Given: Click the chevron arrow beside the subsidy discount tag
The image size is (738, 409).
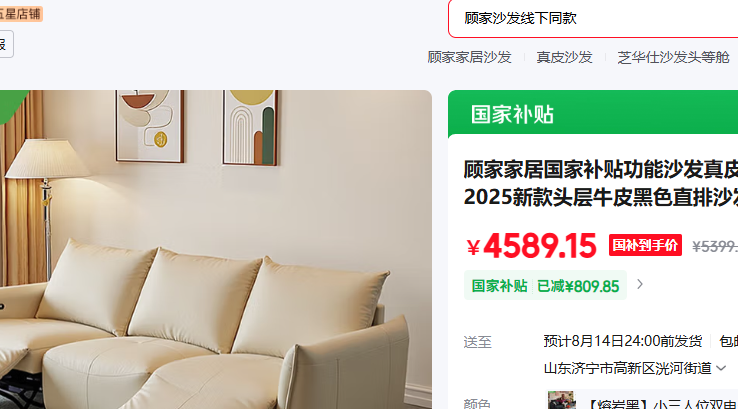Looking at the screenshot, I should (640, 285).
